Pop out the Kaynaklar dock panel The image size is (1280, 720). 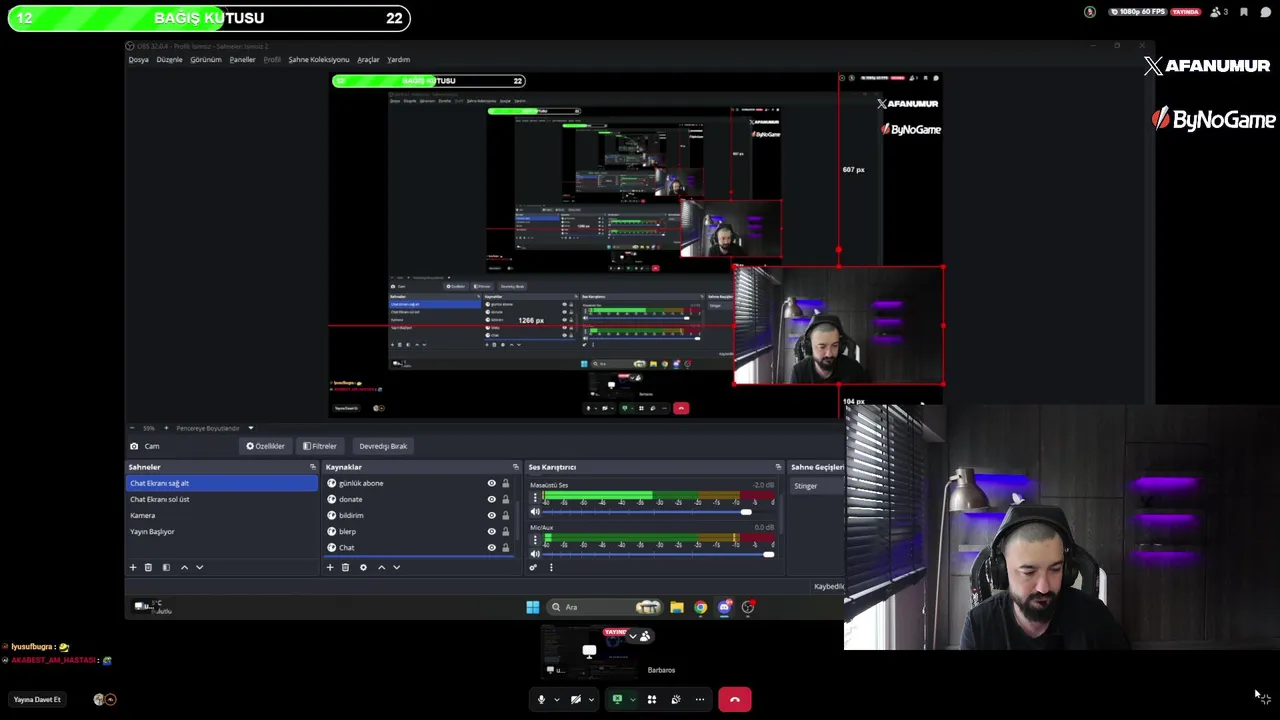pyautogui.click(x=516, y=467)
